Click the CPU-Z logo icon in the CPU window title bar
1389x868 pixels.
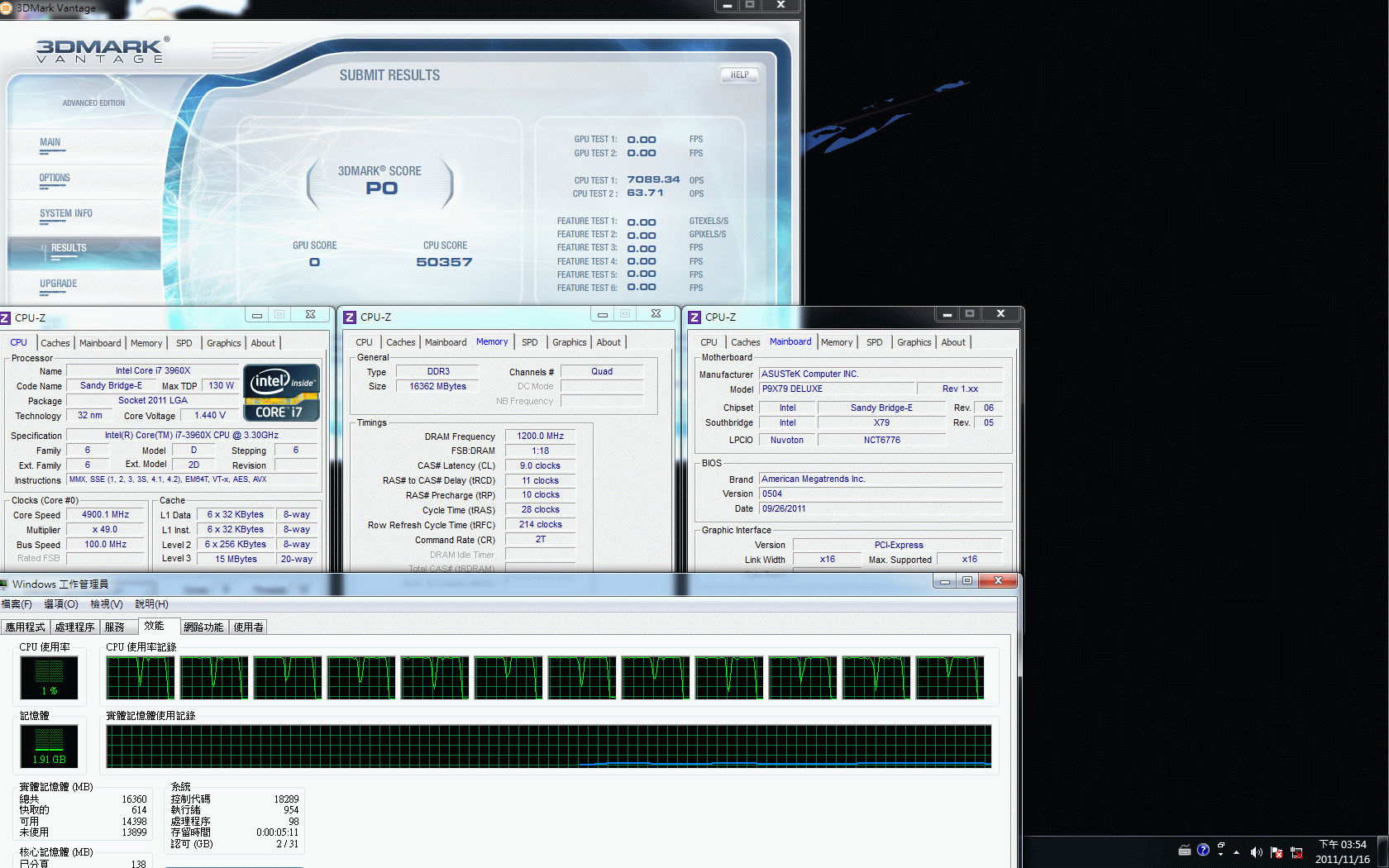[x=5, y=318]
